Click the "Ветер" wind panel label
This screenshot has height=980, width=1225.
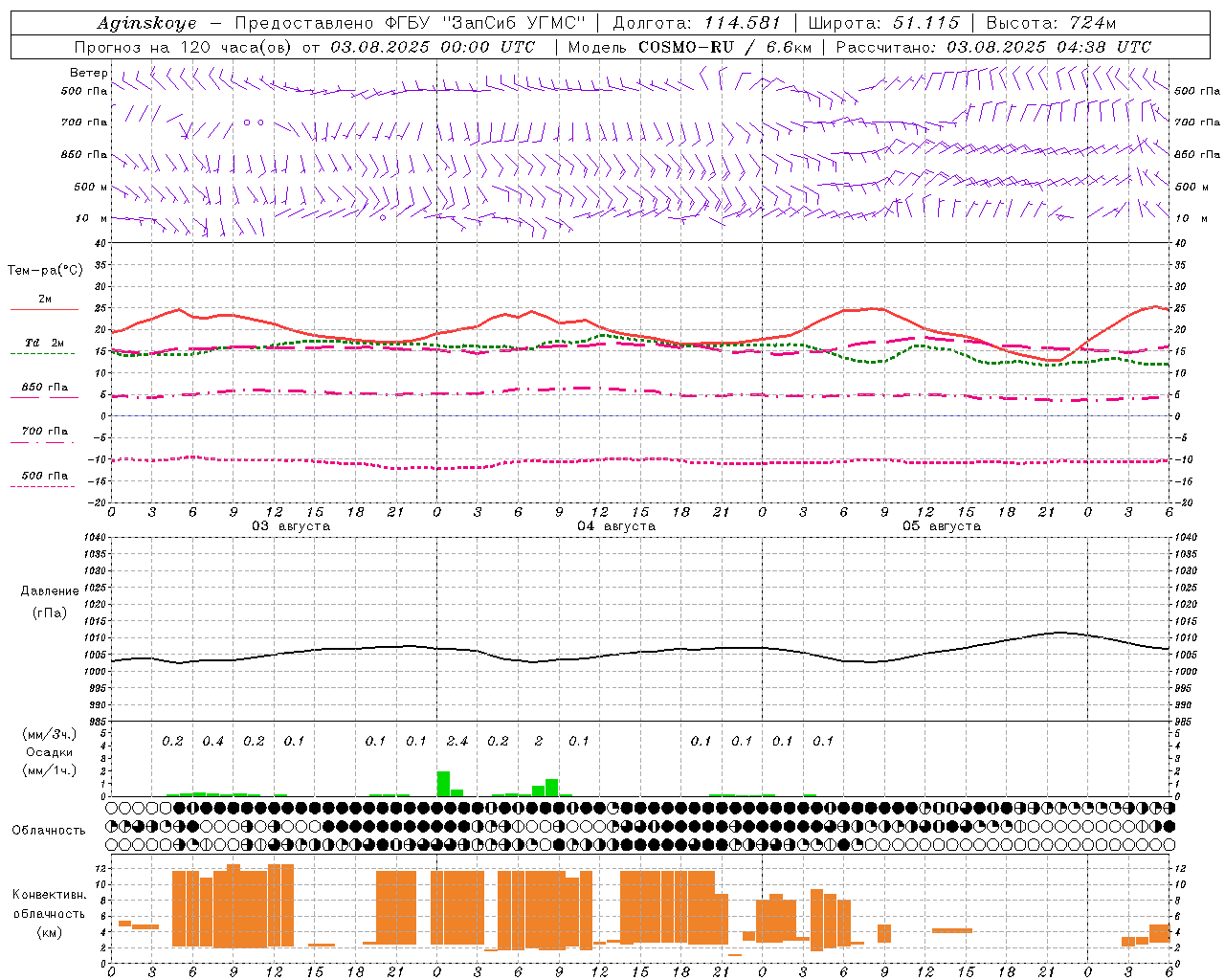pyautogui.click(x=89, y=73)
